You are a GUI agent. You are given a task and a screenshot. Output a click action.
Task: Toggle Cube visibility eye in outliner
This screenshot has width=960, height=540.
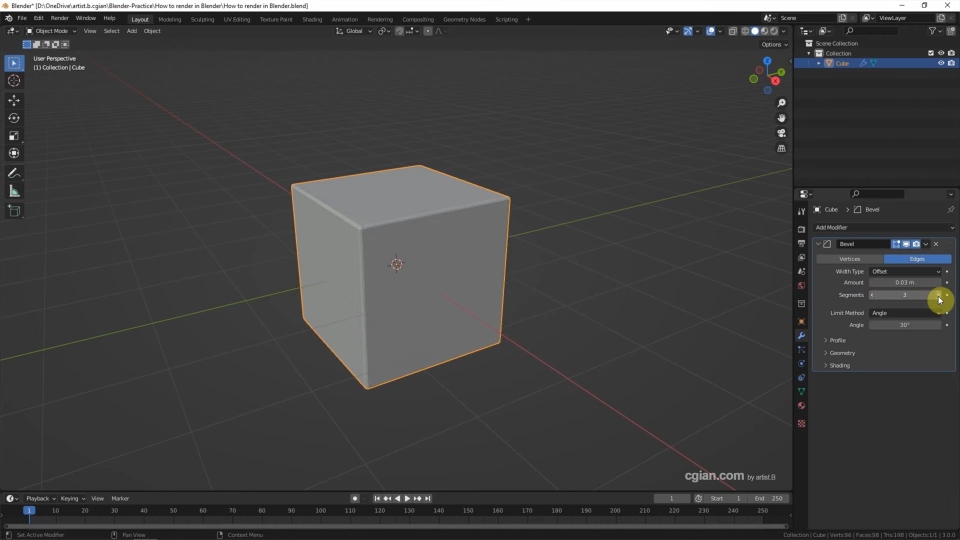pyautogui.click(x=940, y=63)
